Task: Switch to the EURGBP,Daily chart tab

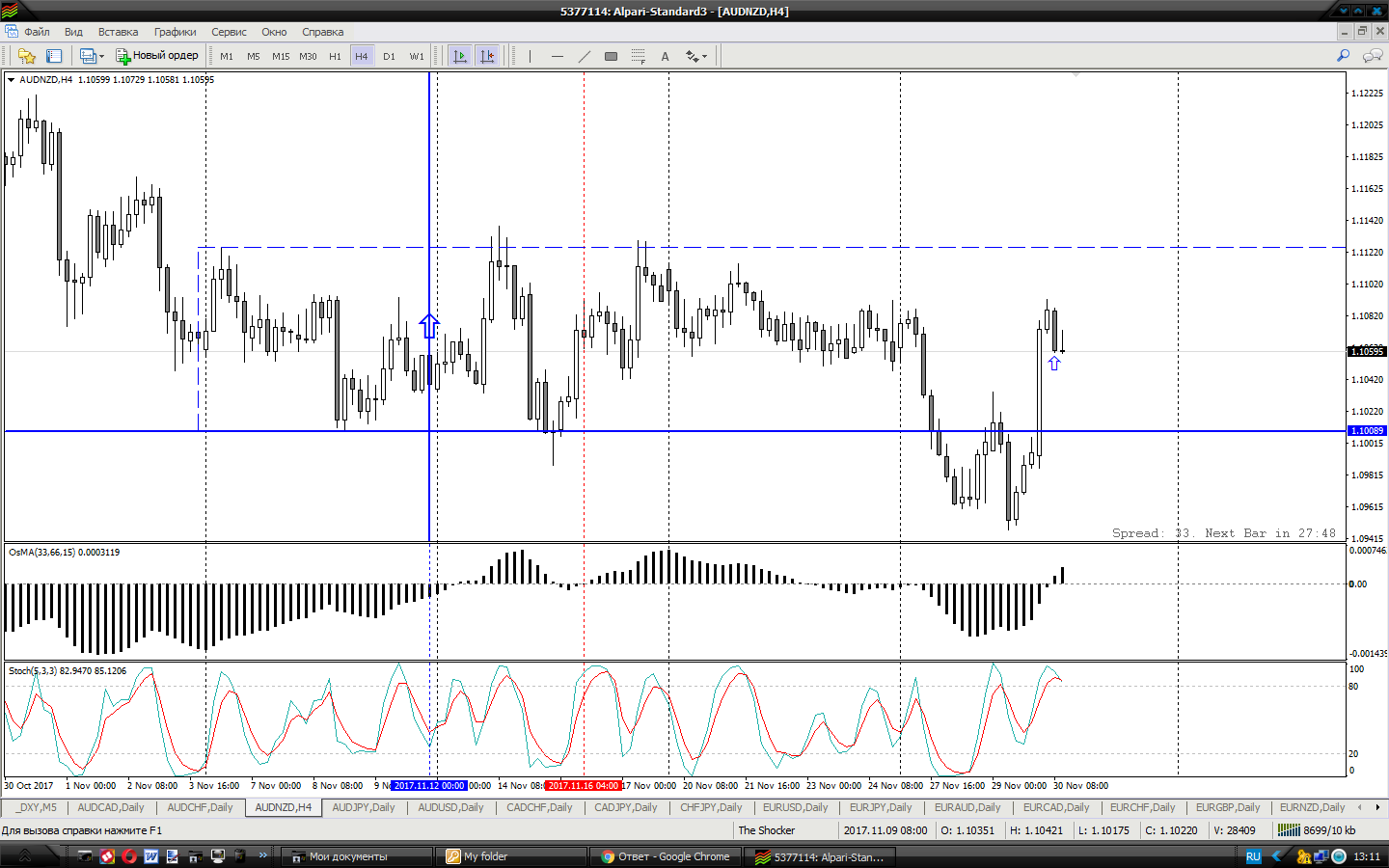Action: pyautogui.click(x=1228, y=808)
